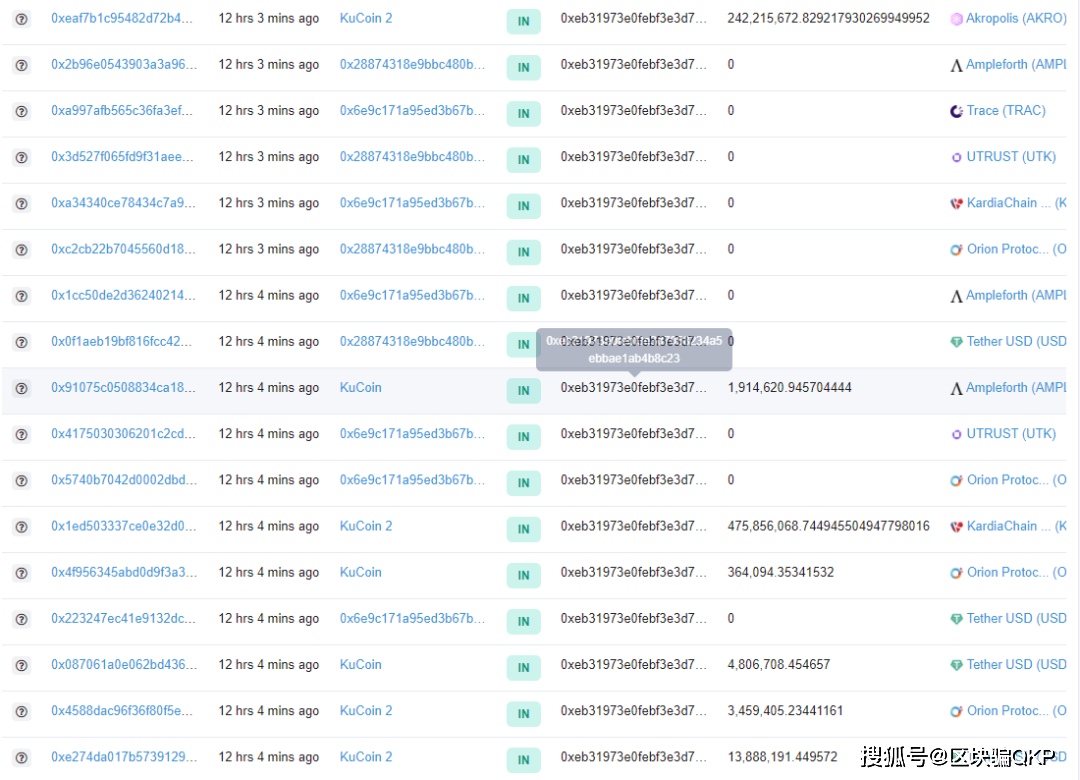Select the value 242,215,672.829217930269949952

pos(829,19)
